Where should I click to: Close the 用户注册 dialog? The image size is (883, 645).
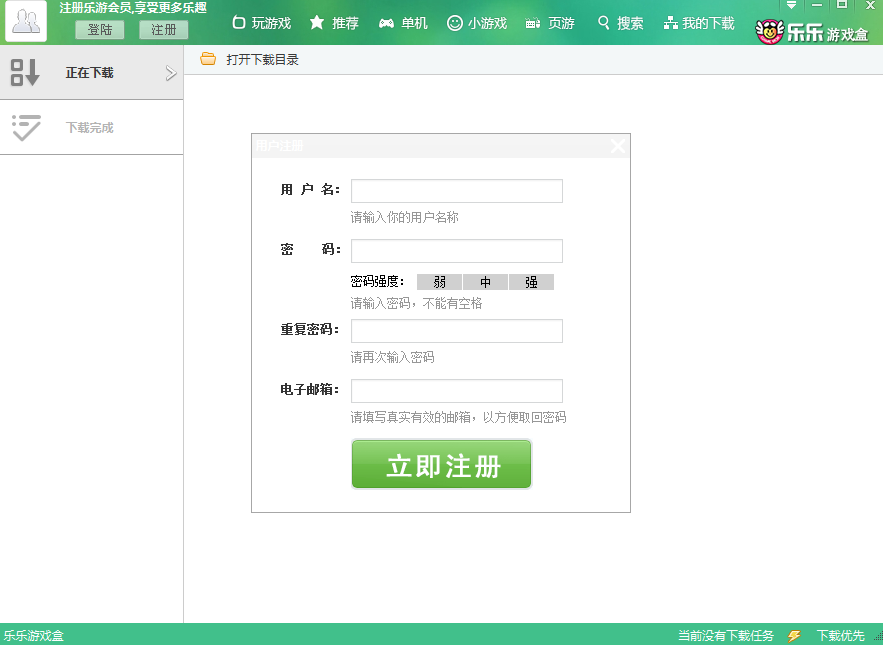click(618, 146)
